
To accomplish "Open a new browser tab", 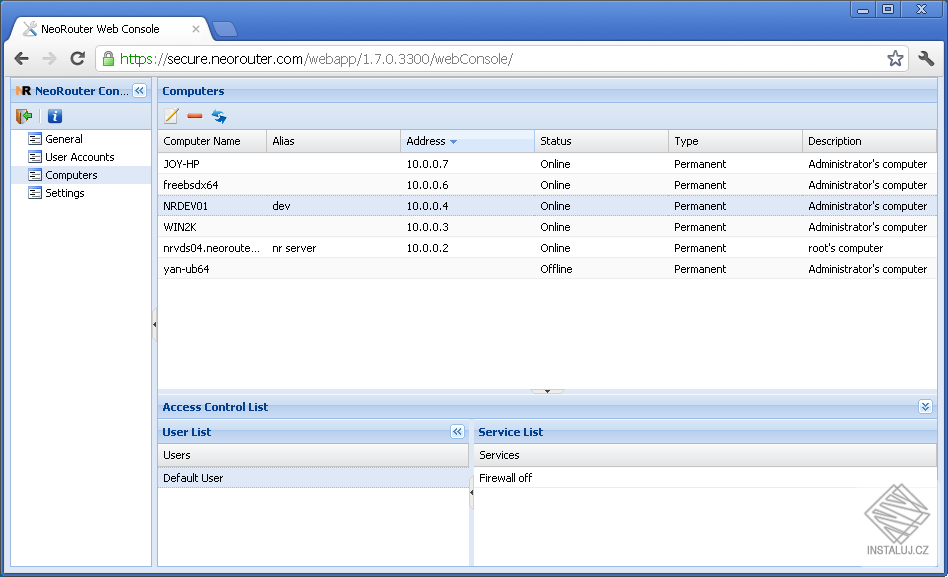I will point(225,29).
